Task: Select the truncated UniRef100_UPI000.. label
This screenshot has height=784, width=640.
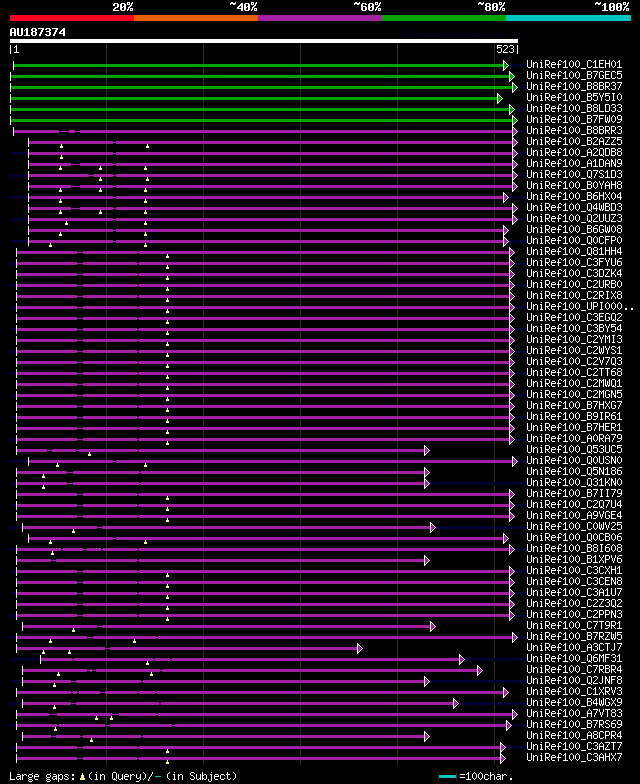Action: tap(580, 306)
